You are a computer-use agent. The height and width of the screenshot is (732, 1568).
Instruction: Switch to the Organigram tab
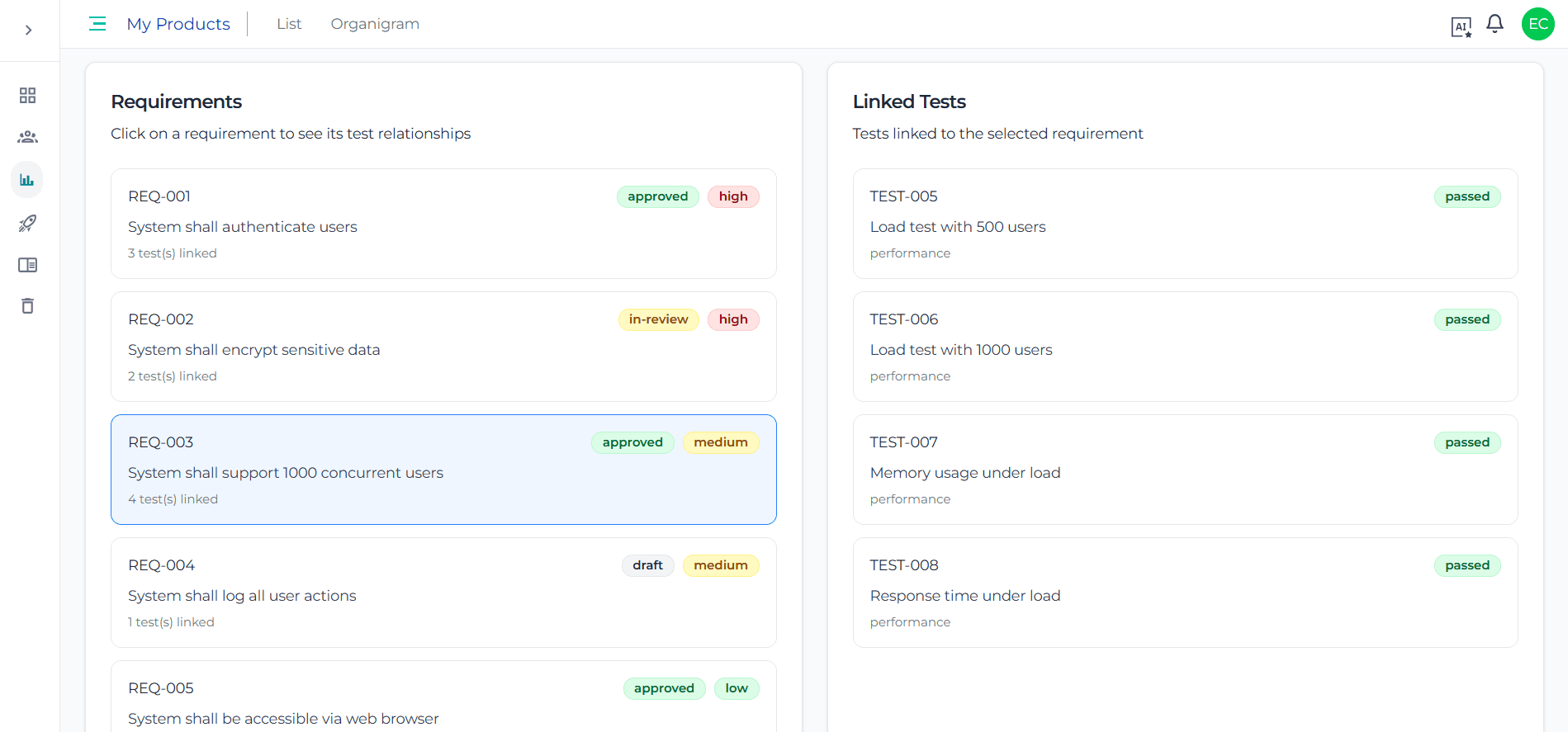click(x=375, y=24)
